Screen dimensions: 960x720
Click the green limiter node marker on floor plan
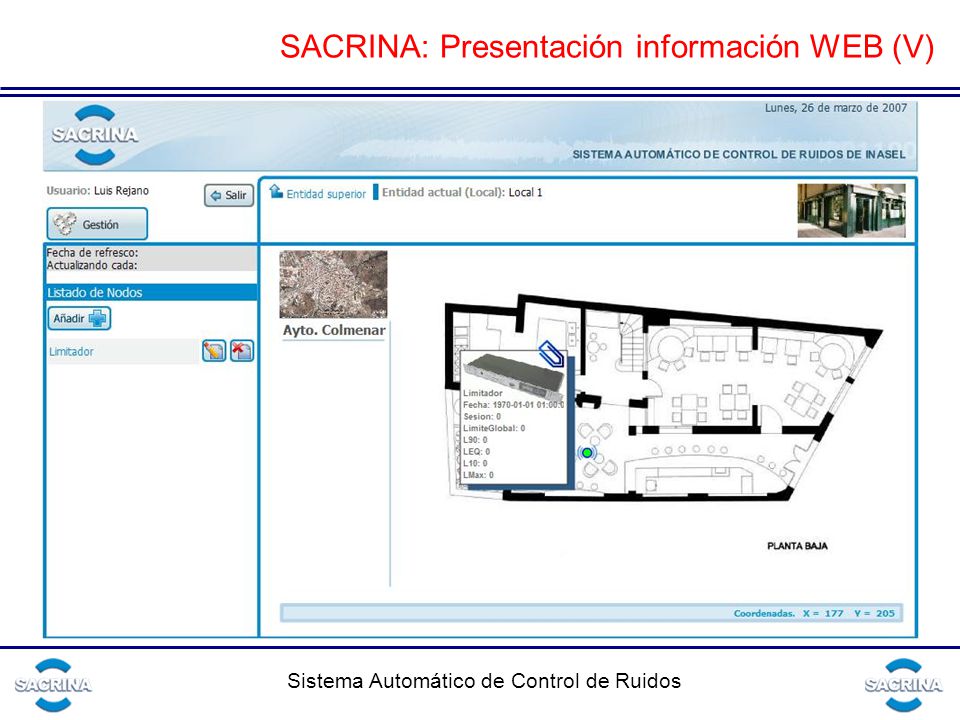(587, 452)
